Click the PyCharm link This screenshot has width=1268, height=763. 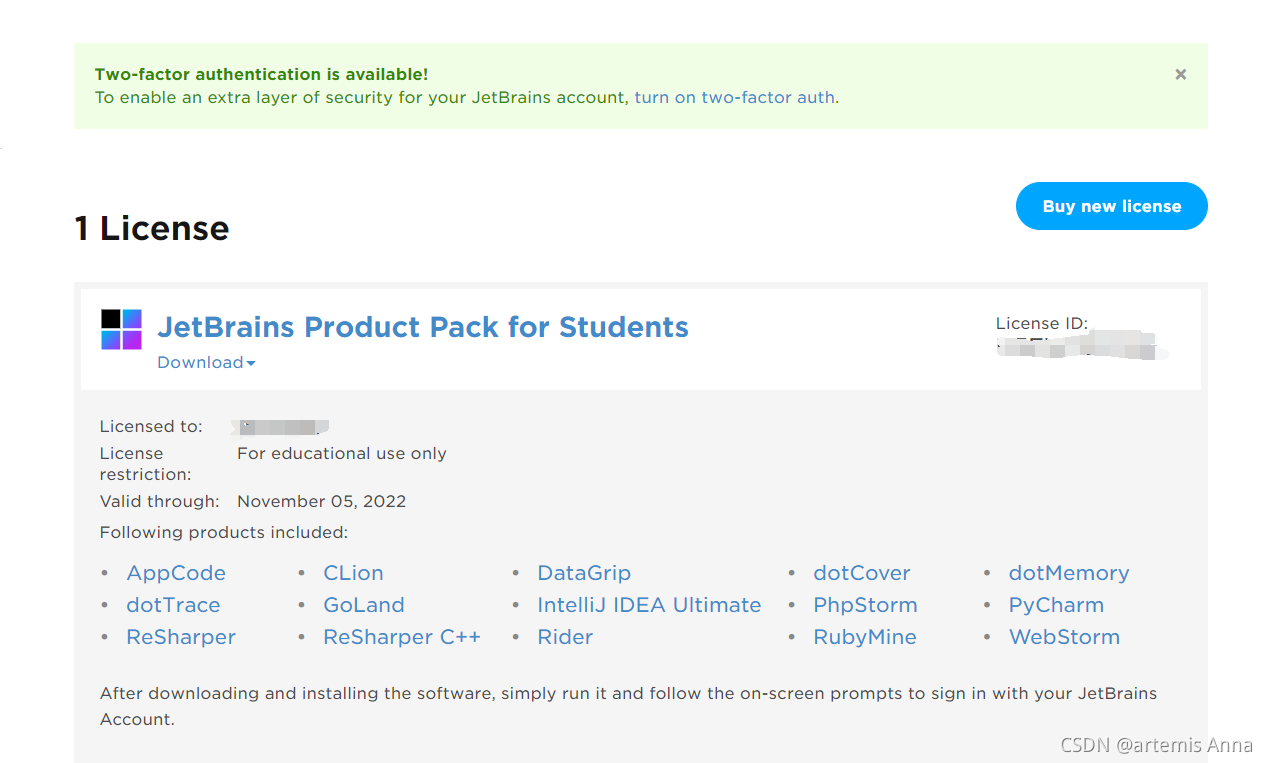point(1056,605)
